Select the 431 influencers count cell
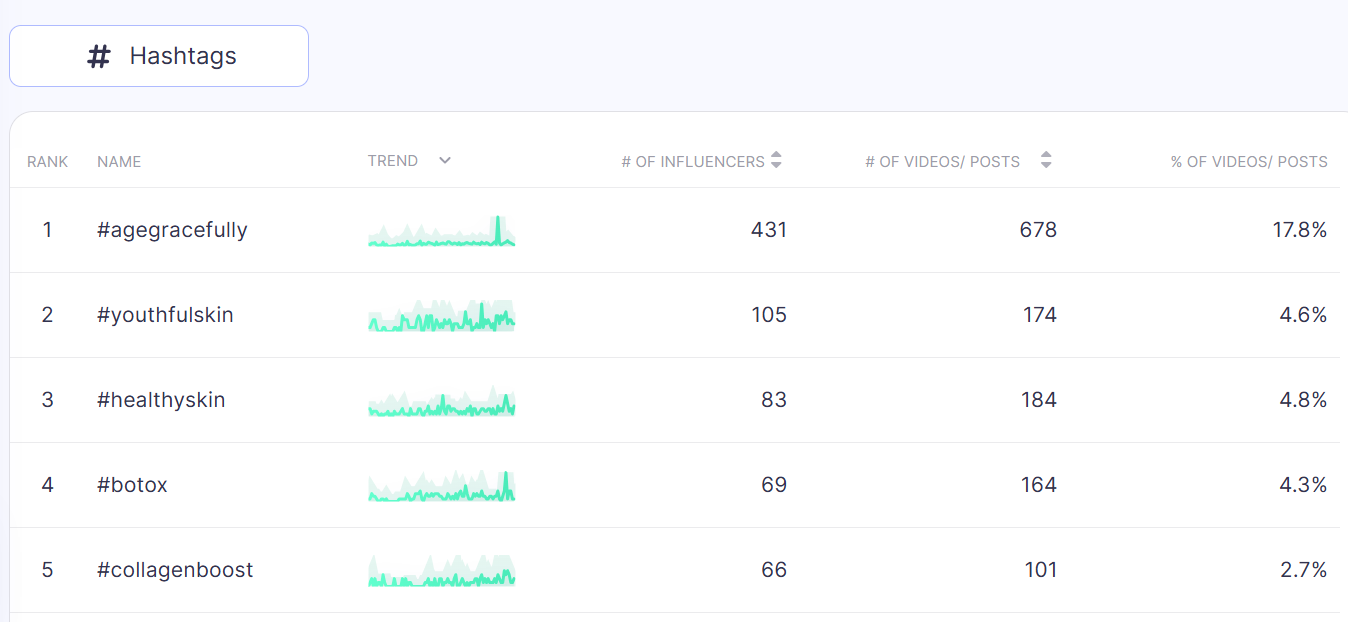Viewport: 1348px width, 622px height. click(x=769, y=230)
